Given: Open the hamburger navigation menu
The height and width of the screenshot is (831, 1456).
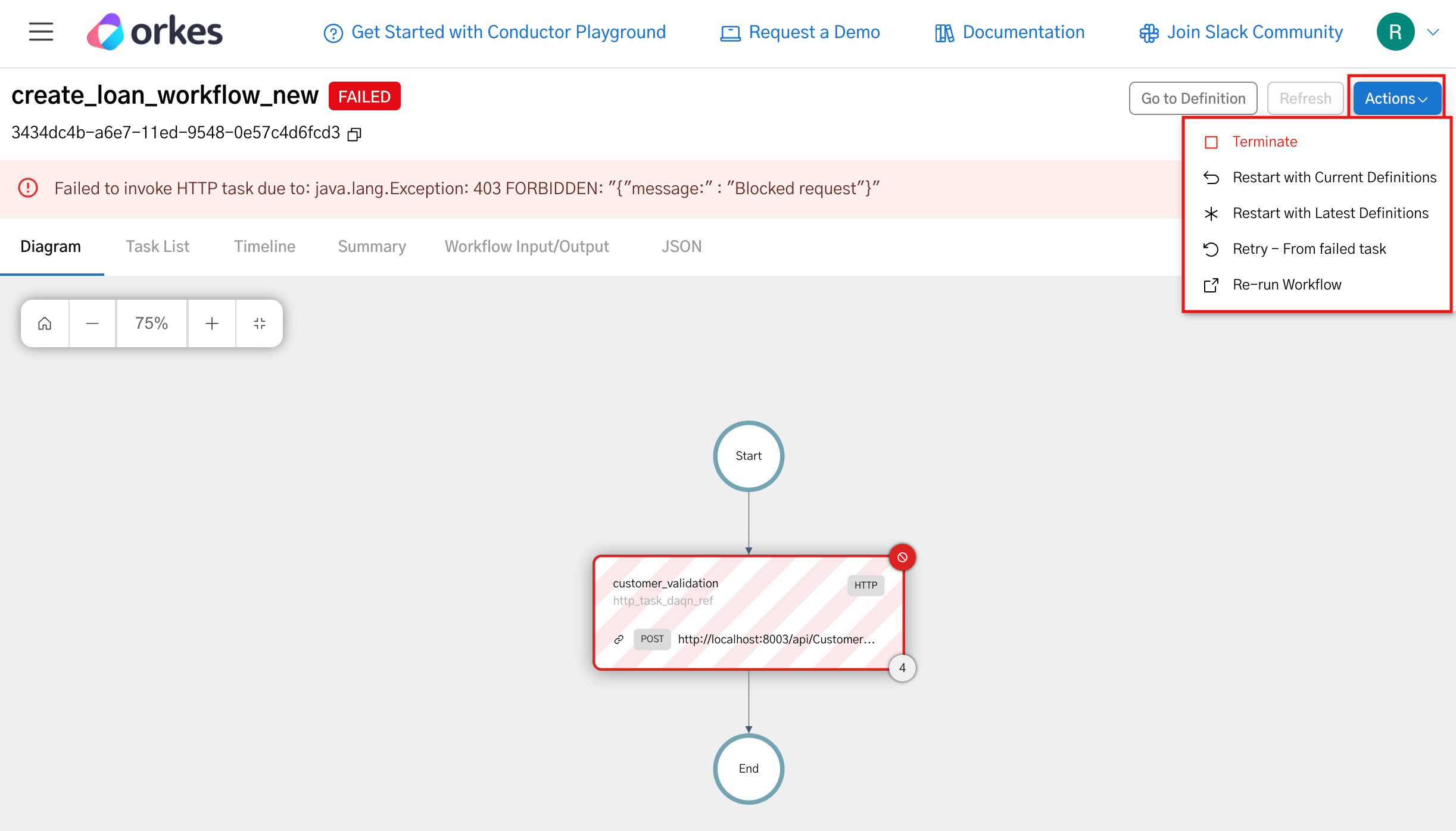Looking at the screenshot, I should click(x=40, y=32).
